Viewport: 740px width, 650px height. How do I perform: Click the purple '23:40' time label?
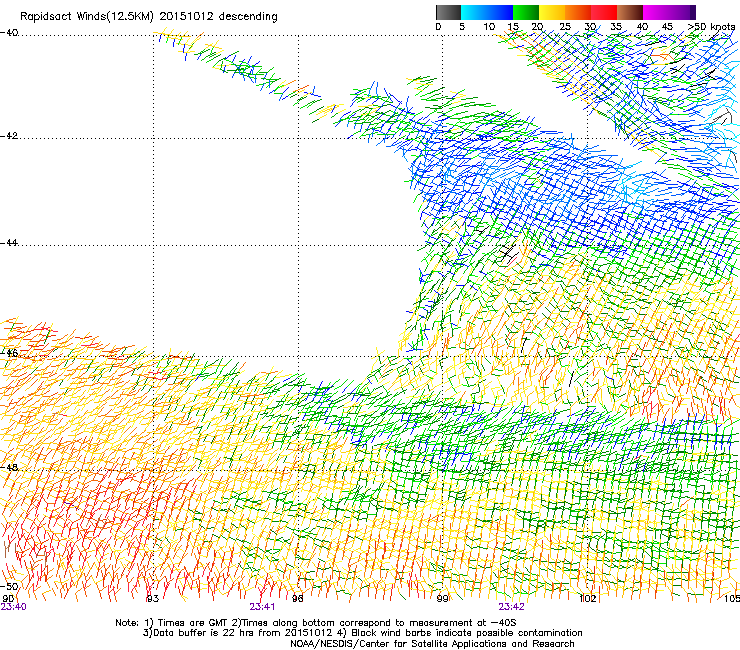(x=13, y=607)
